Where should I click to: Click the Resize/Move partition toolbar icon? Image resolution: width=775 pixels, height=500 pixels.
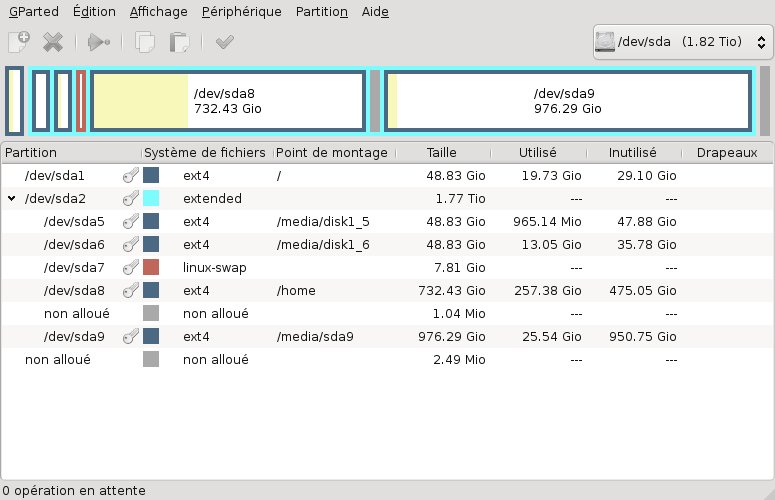click(x=99, y=42)
